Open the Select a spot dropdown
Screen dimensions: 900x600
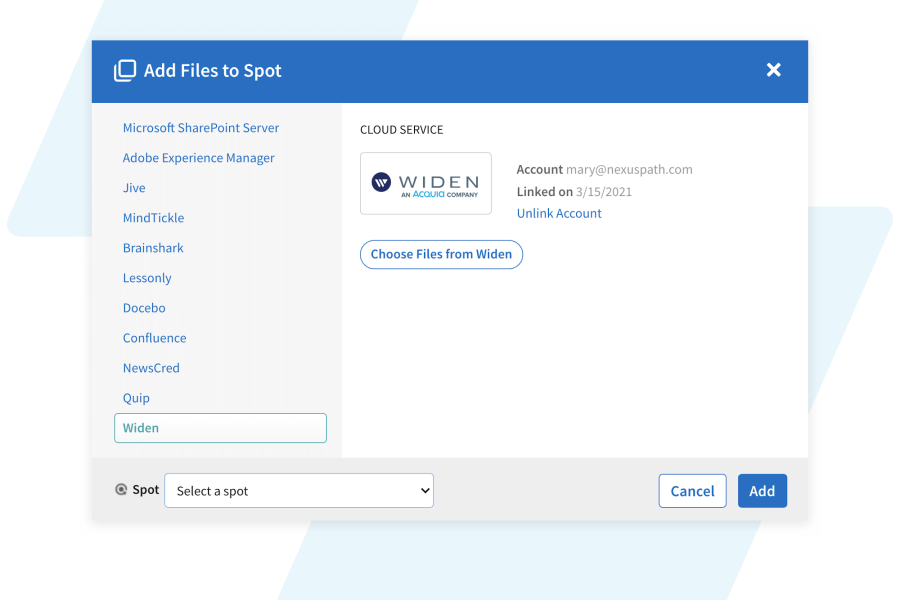tap(298, 491)
